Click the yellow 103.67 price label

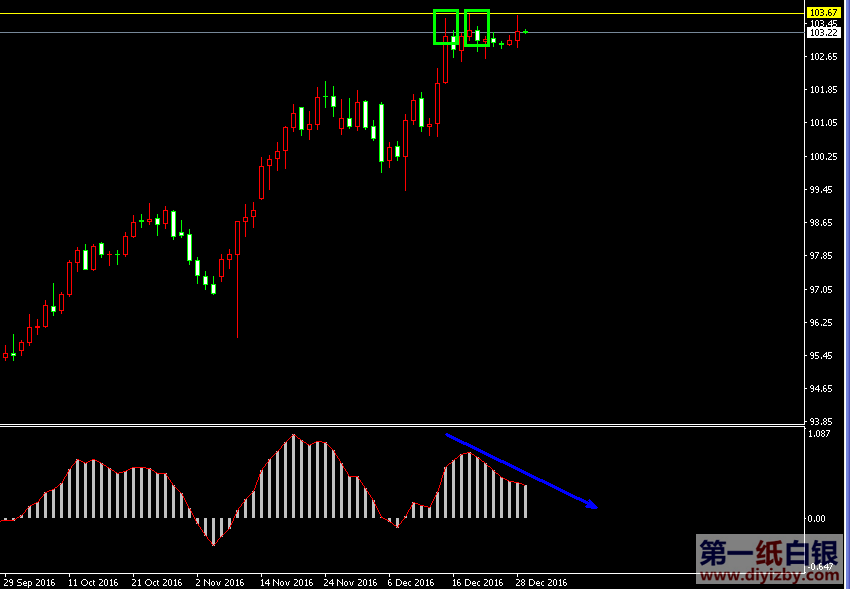click(x=822, y=12)
